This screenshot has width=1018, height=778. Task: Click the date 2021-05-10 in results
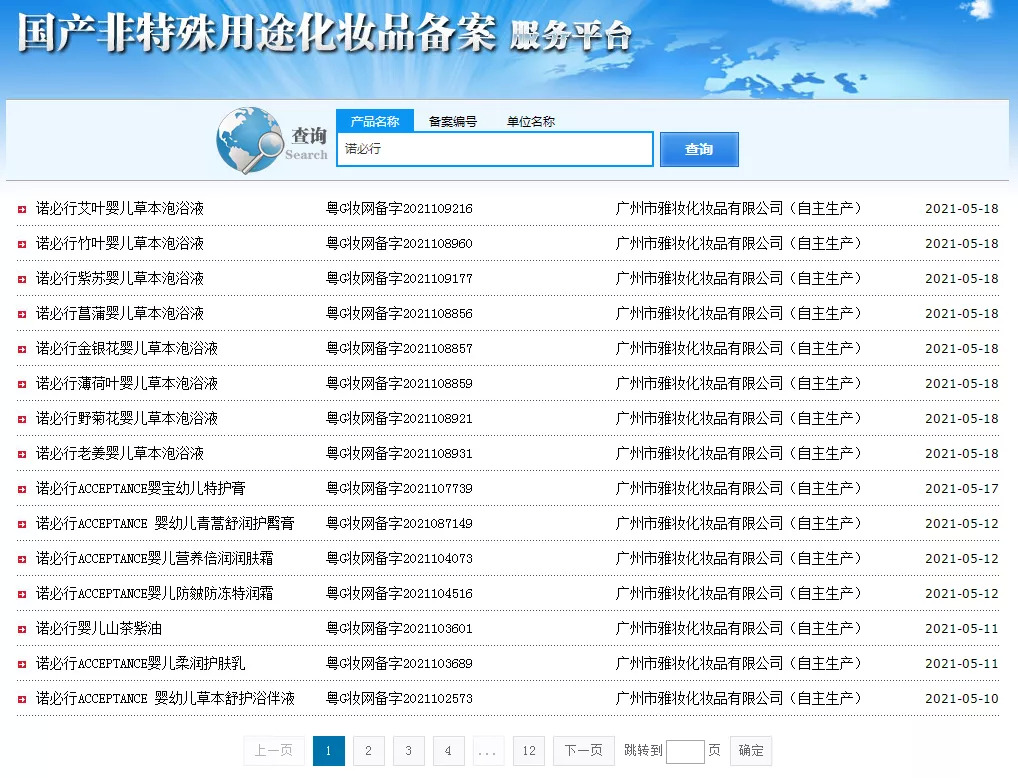pos(962,699)
